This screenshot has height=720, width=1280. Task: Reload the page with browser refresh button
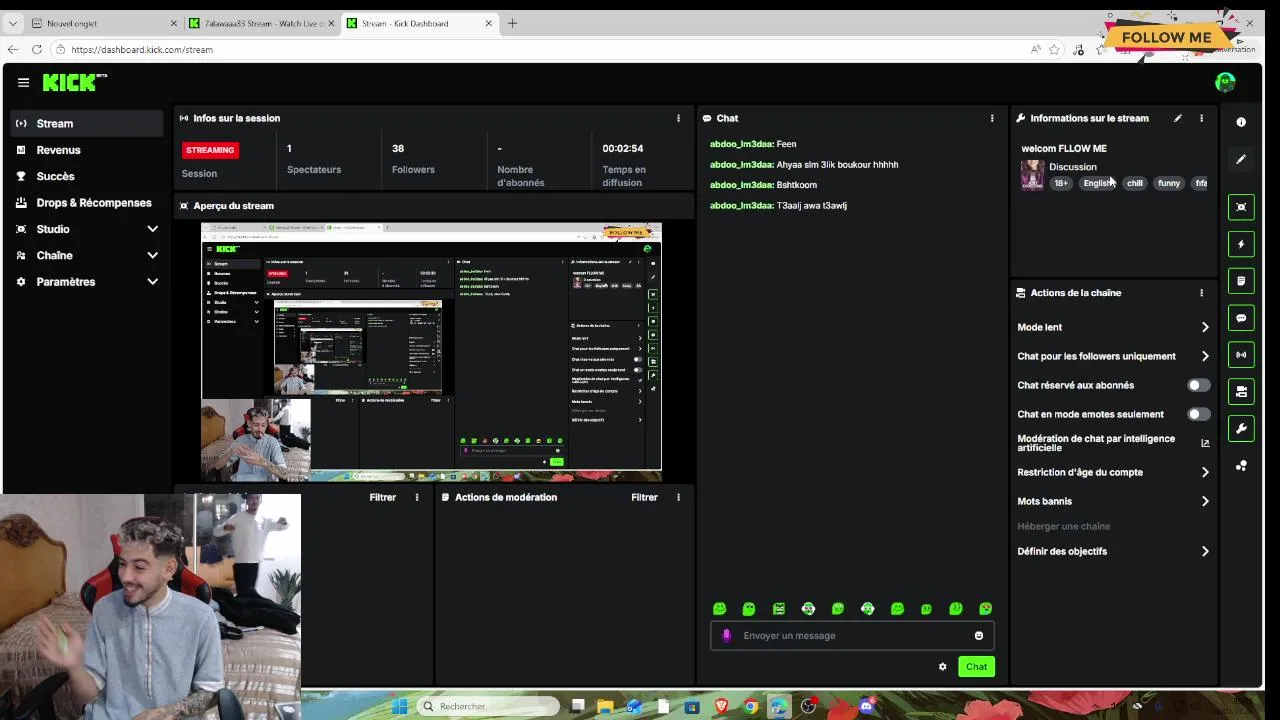[37, 49]
